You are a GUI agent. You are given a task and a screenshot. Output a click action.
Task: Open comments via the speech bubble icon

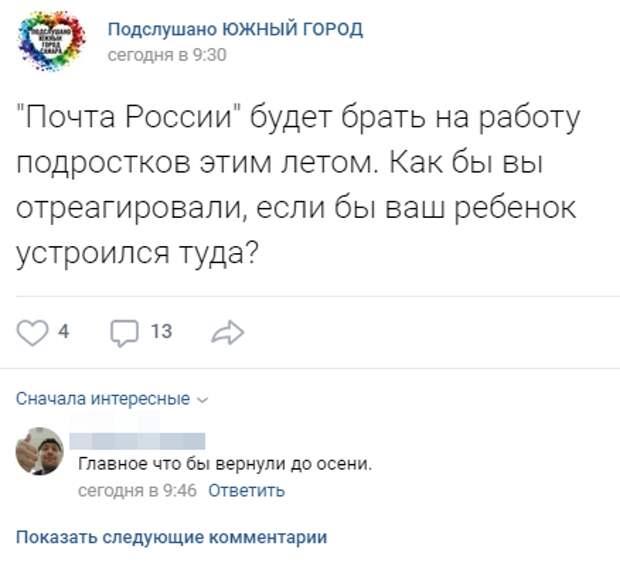[123, 333]
